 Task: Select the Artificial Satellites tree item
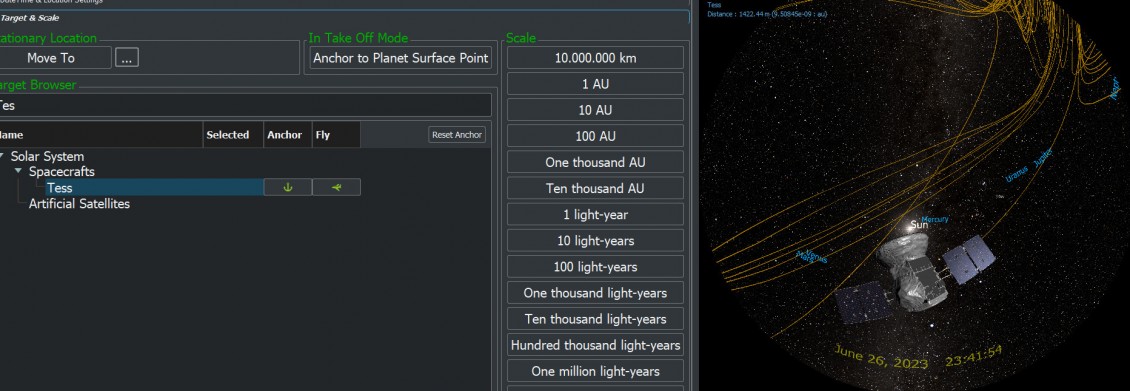click(x=79, y=204)
